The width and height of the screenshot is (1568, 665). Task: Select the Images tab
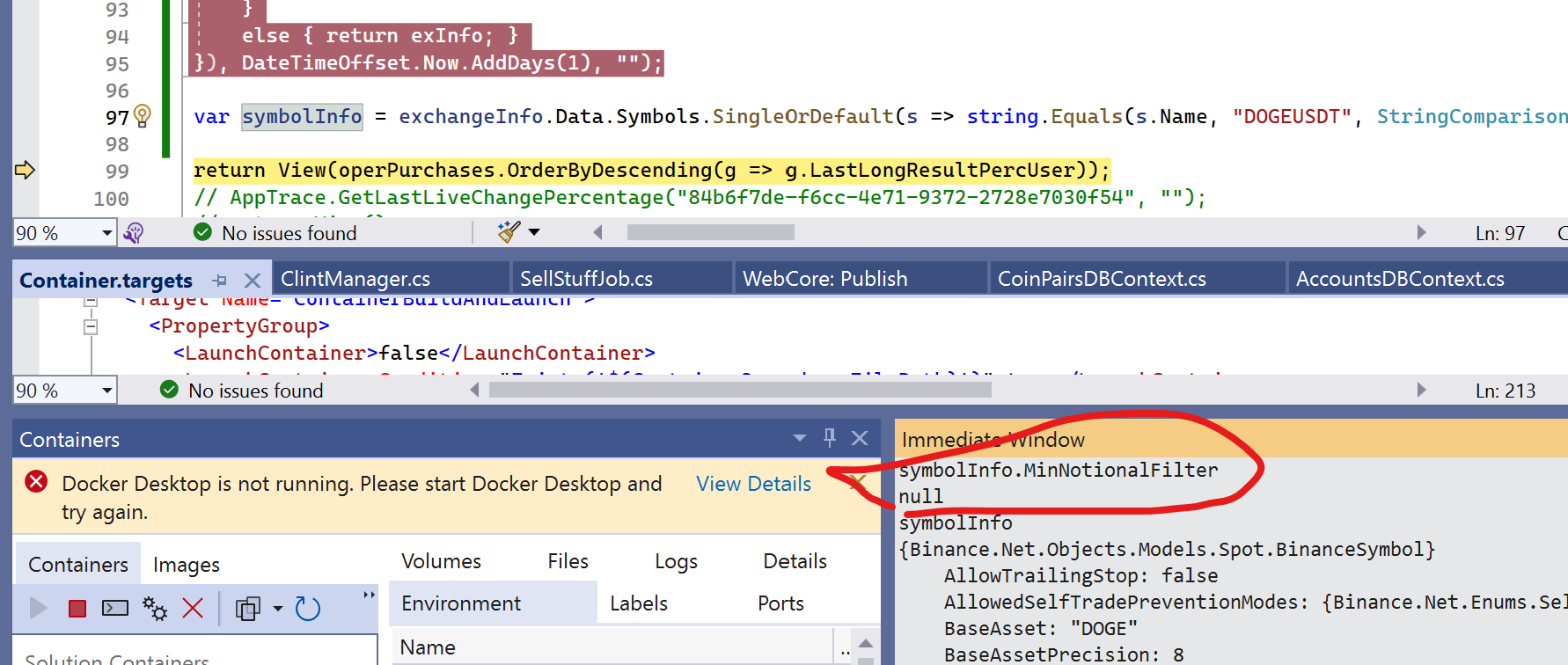pyautogui.click(x=187, y=565)
